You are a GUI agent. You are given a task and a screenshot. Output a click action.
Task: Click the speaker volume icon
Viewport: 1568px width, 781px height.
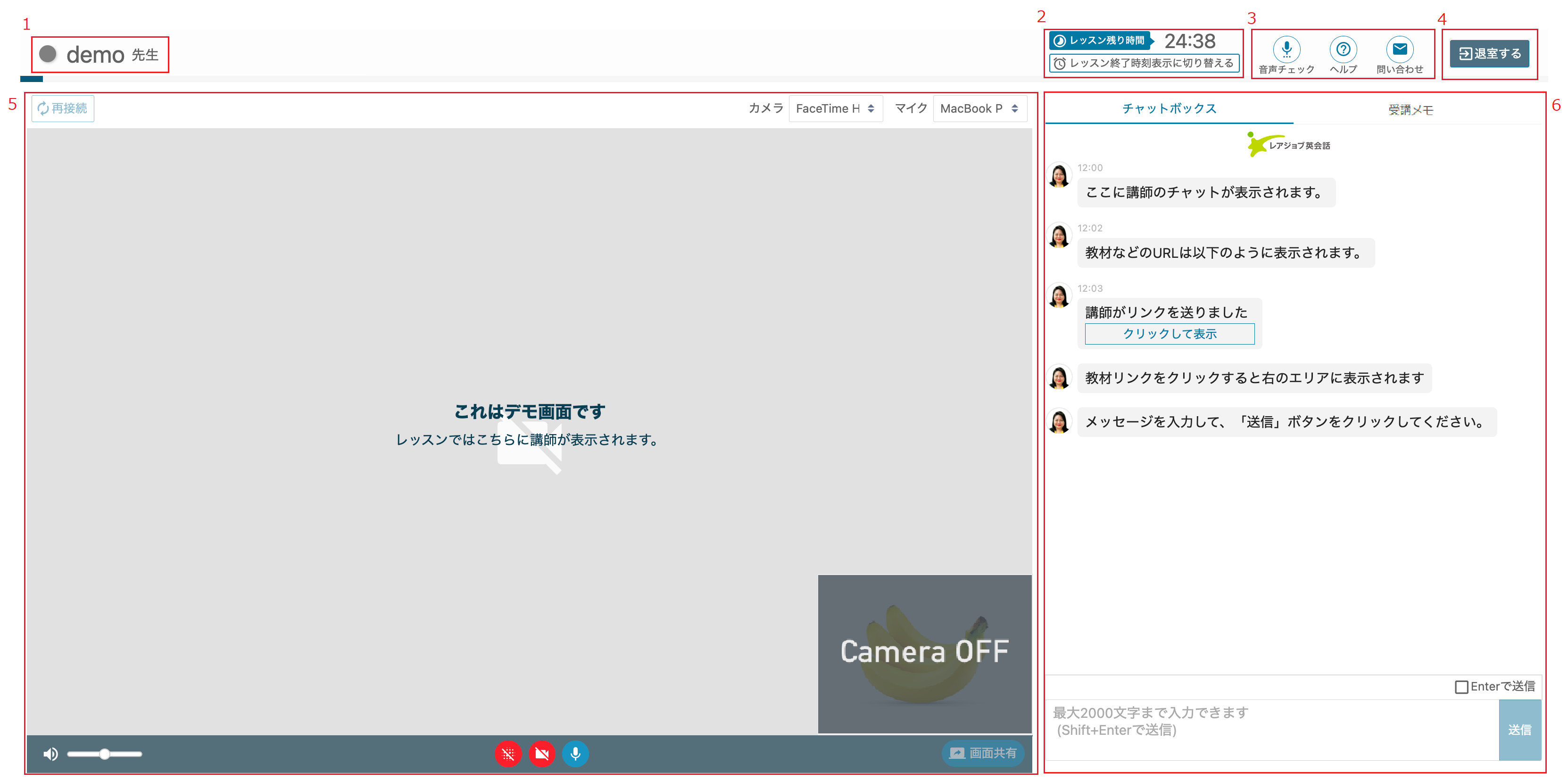pos(50,754)
